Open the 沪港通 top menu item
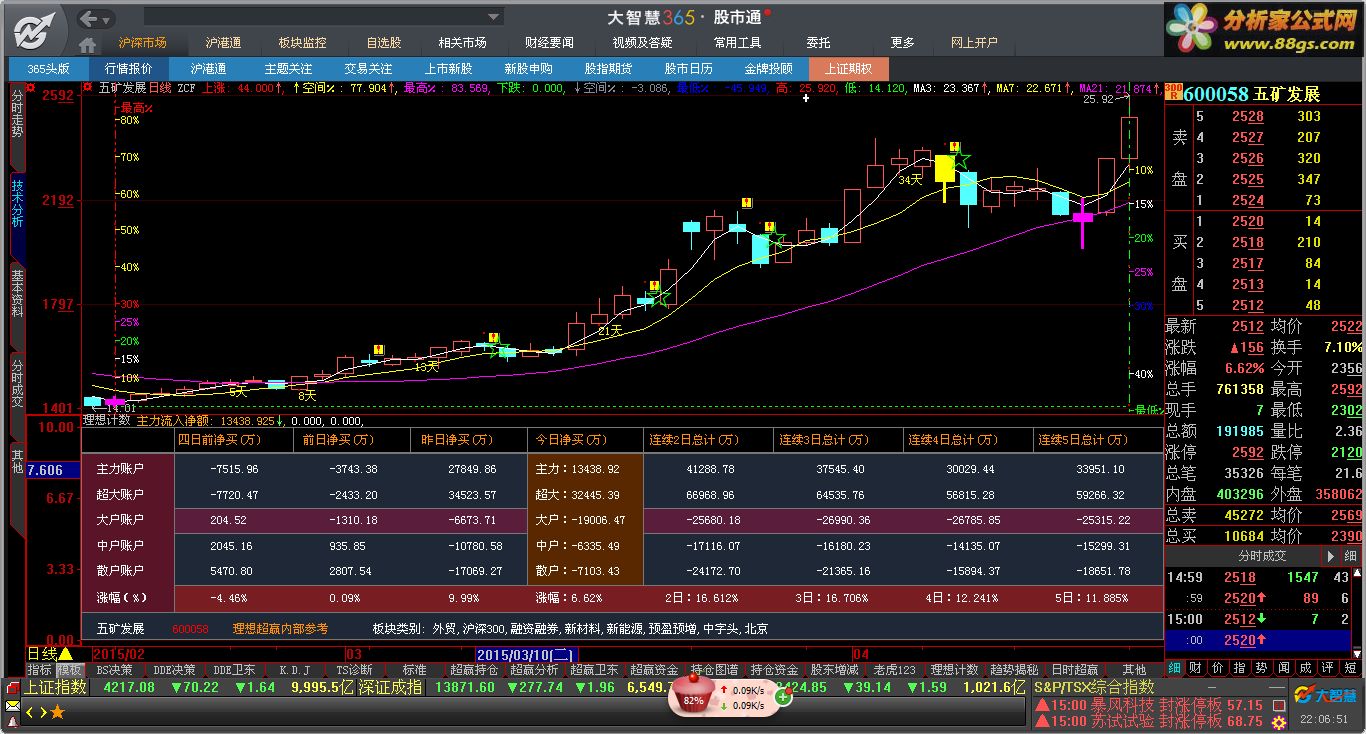 (223, 43)
